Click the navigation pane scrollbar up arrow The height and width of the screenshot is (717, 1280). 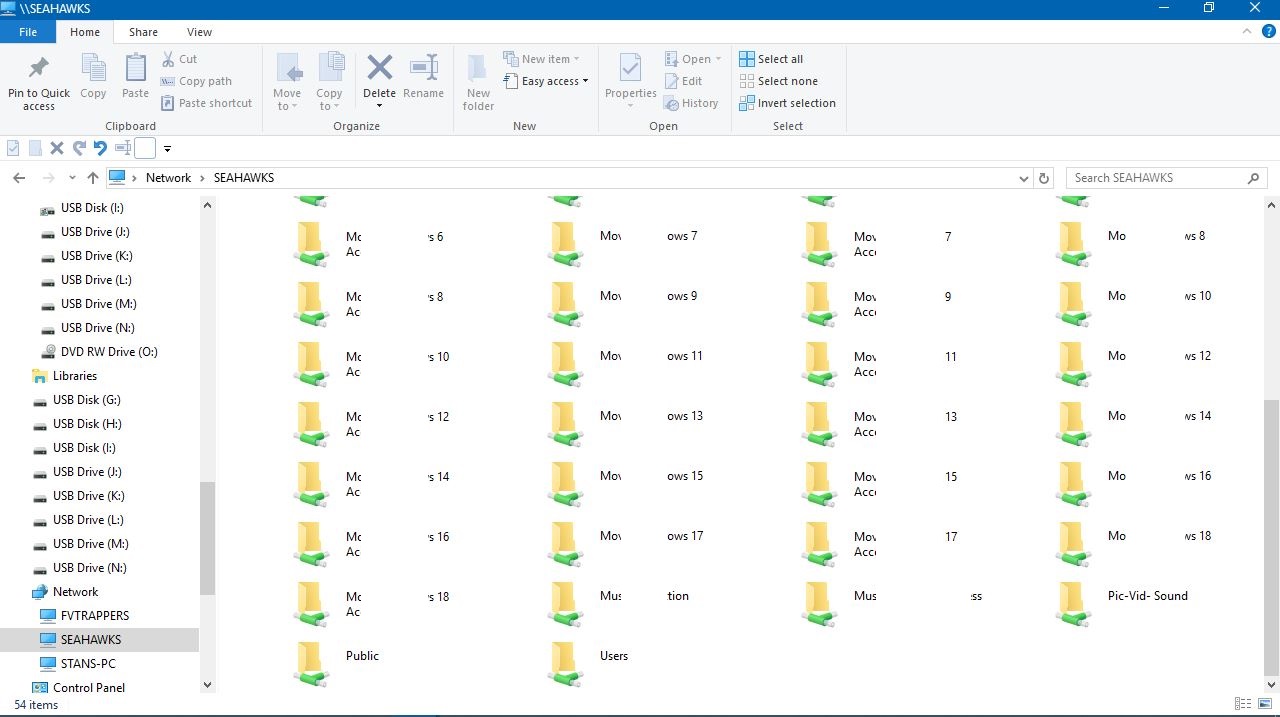click(207, 205)
